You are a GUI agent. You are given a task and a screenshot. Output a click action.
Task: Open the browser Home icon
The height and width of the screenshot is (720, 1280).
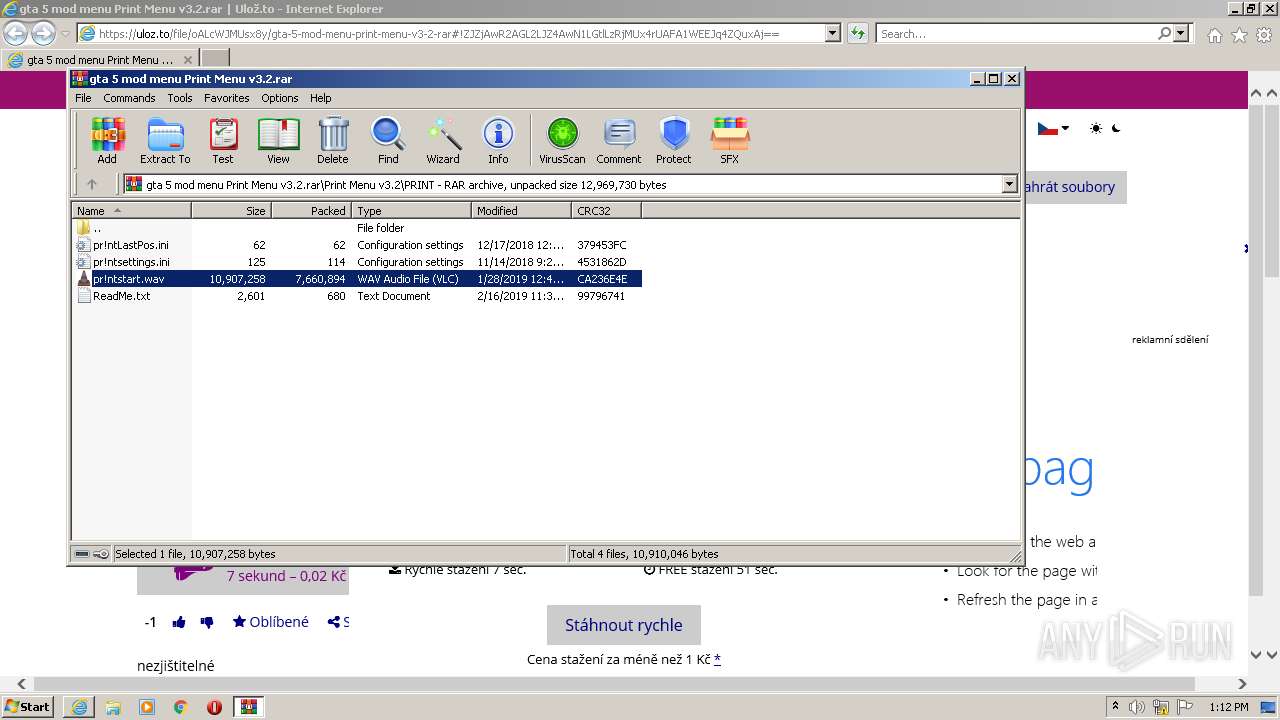pos(1214,35)
